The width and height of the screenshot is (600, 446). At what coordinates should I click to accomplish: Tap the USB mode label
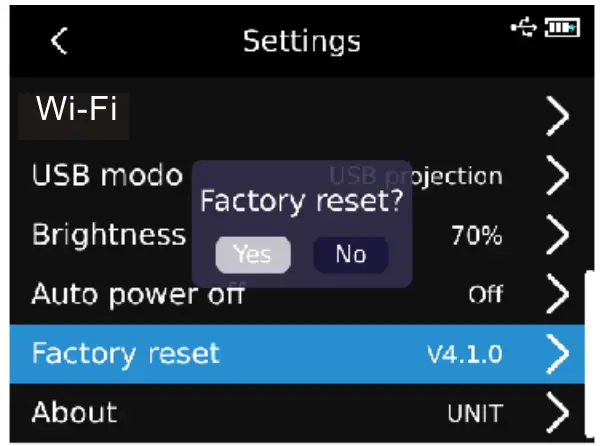click(106, 175)
